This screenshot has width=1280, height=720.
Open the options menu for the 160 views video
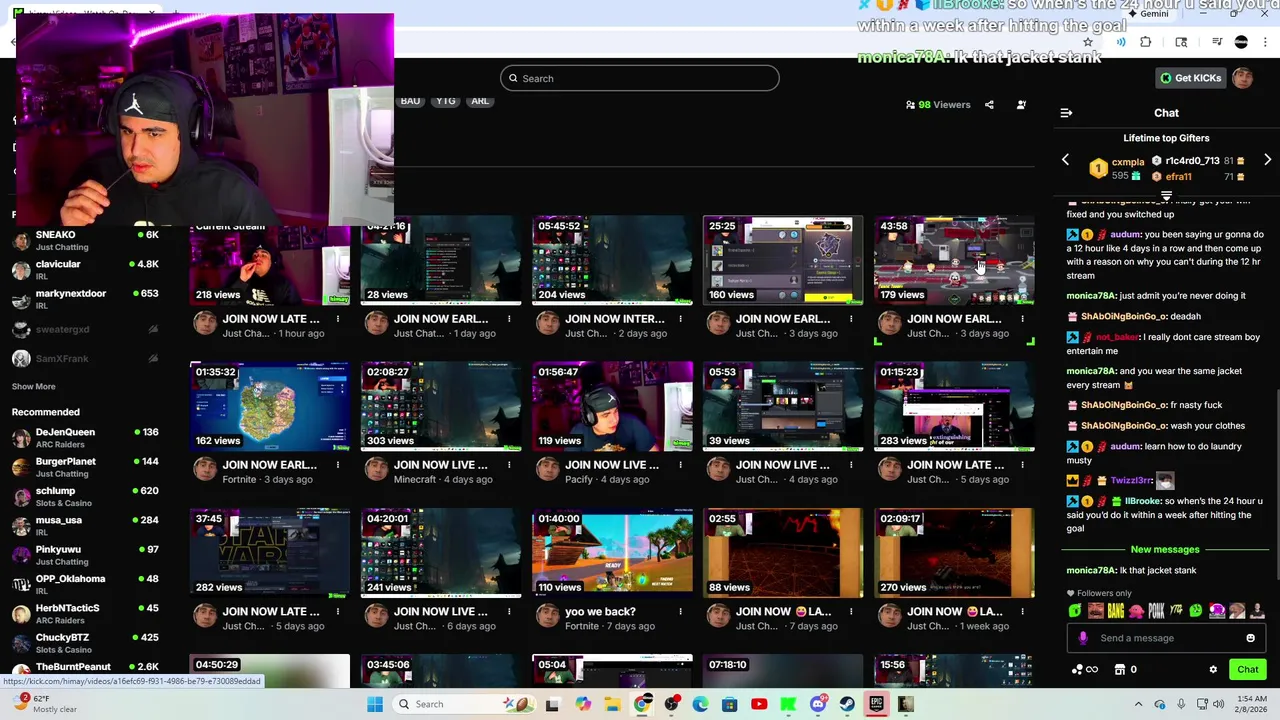coord(851,319)
